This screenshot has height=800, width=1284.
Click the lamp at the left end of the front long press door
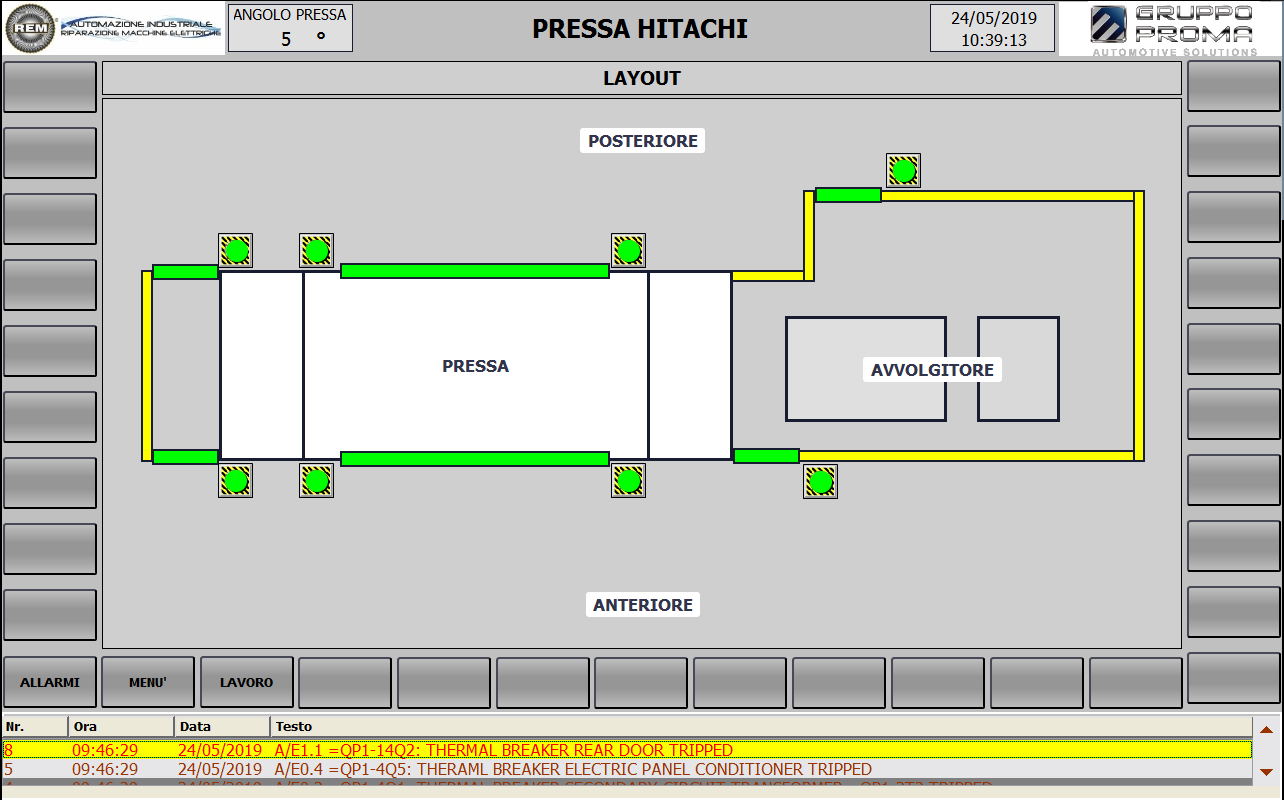click(316, 481)
